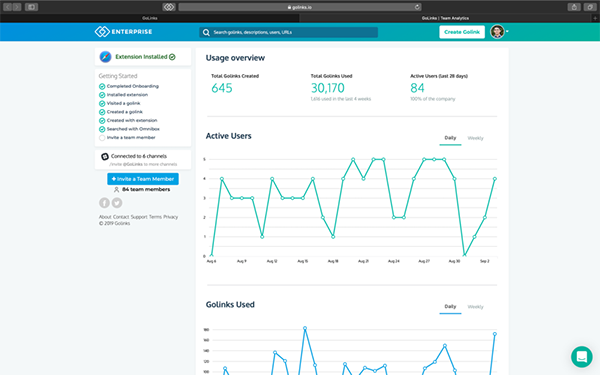The width and height of the screenshot is (600, 375).
Task: Open the Facebook social icon
Action: click(104, 203)
